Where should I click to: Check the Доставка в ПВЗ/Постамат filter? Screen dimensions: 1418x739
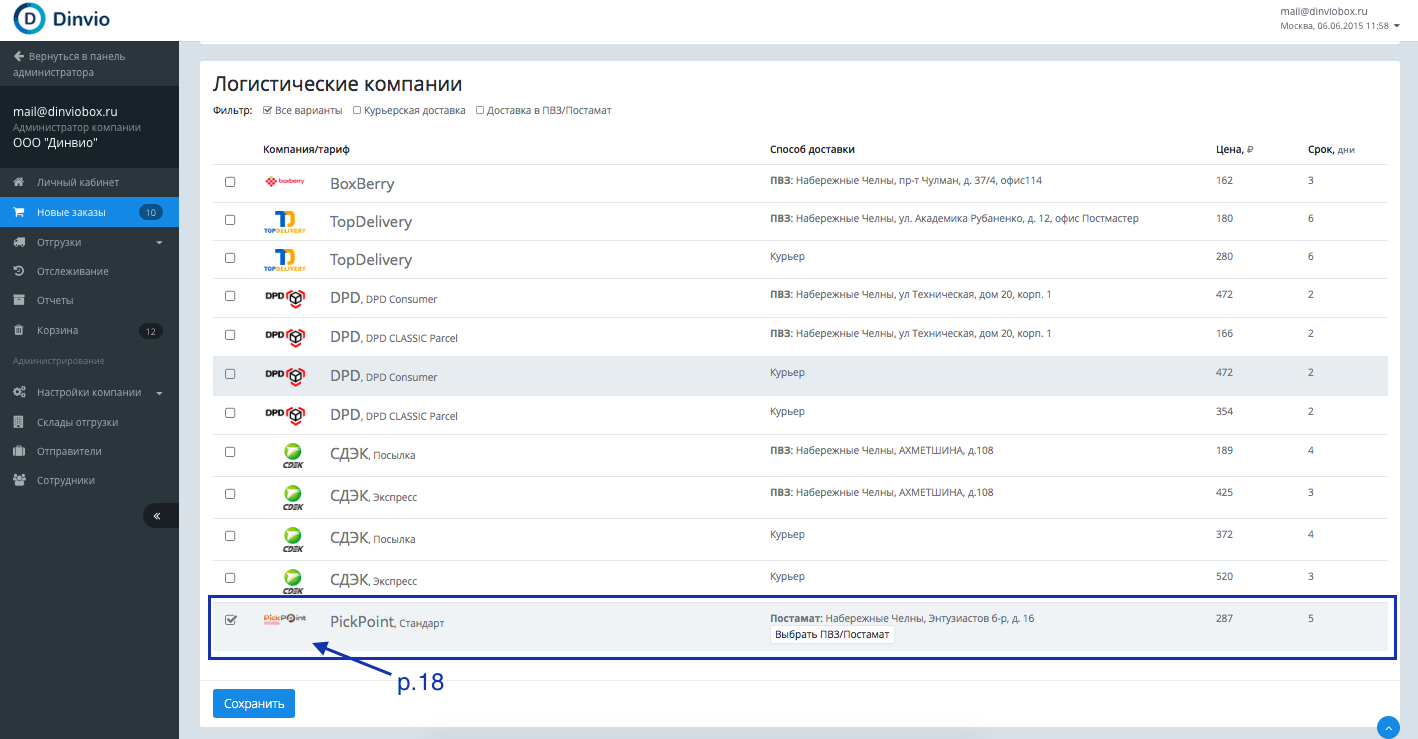(x=480, y=110)
